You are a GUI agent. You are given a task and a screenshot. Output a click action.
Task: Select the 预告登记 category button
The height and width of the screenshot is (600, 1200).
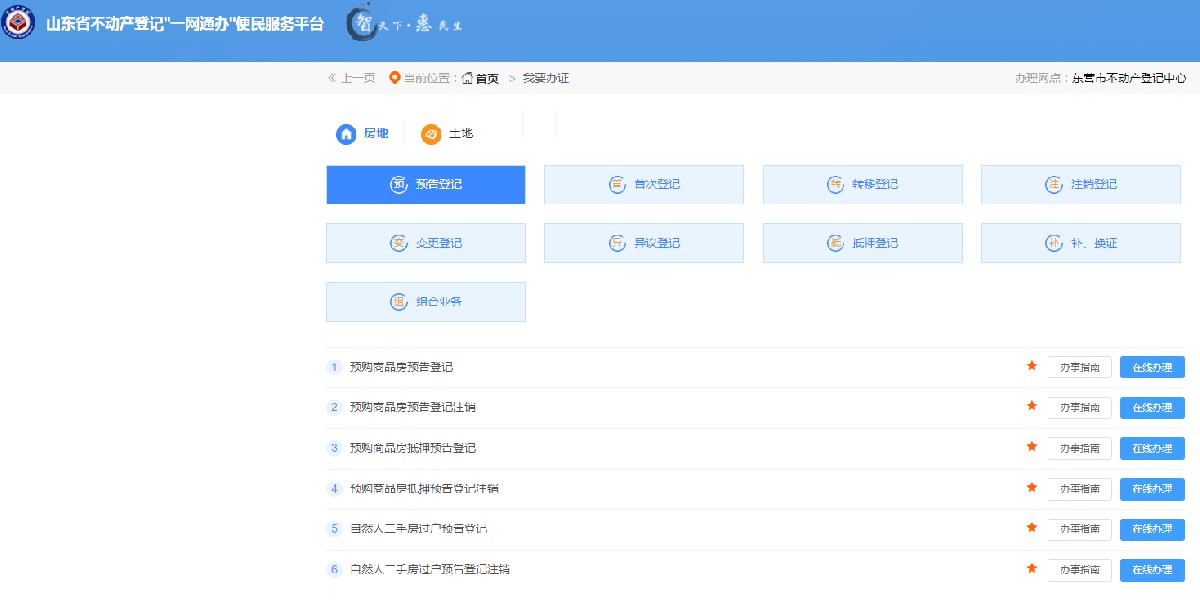tap(425, 185)
